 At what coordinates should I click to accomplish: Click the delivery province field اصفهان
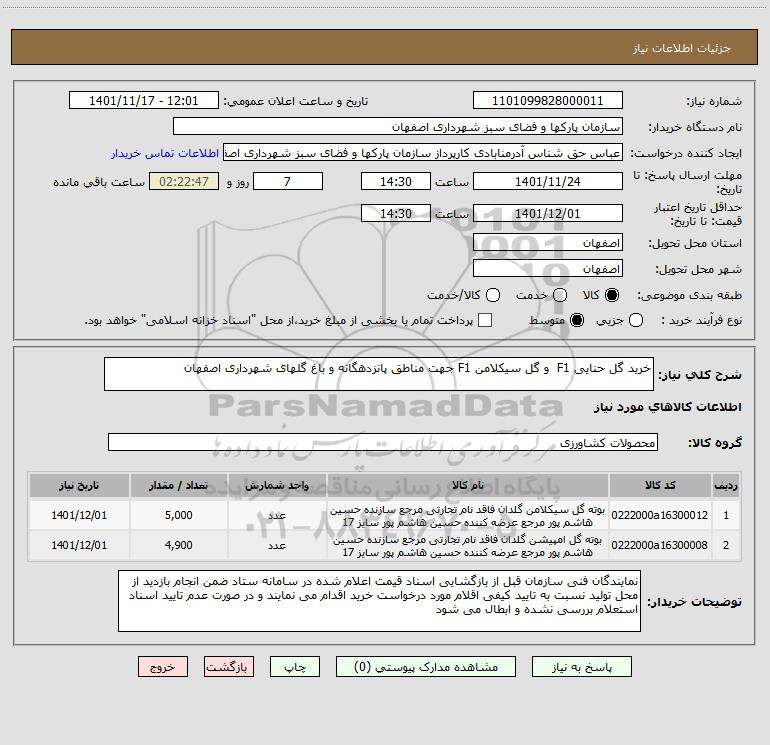[x=548, y=243]
